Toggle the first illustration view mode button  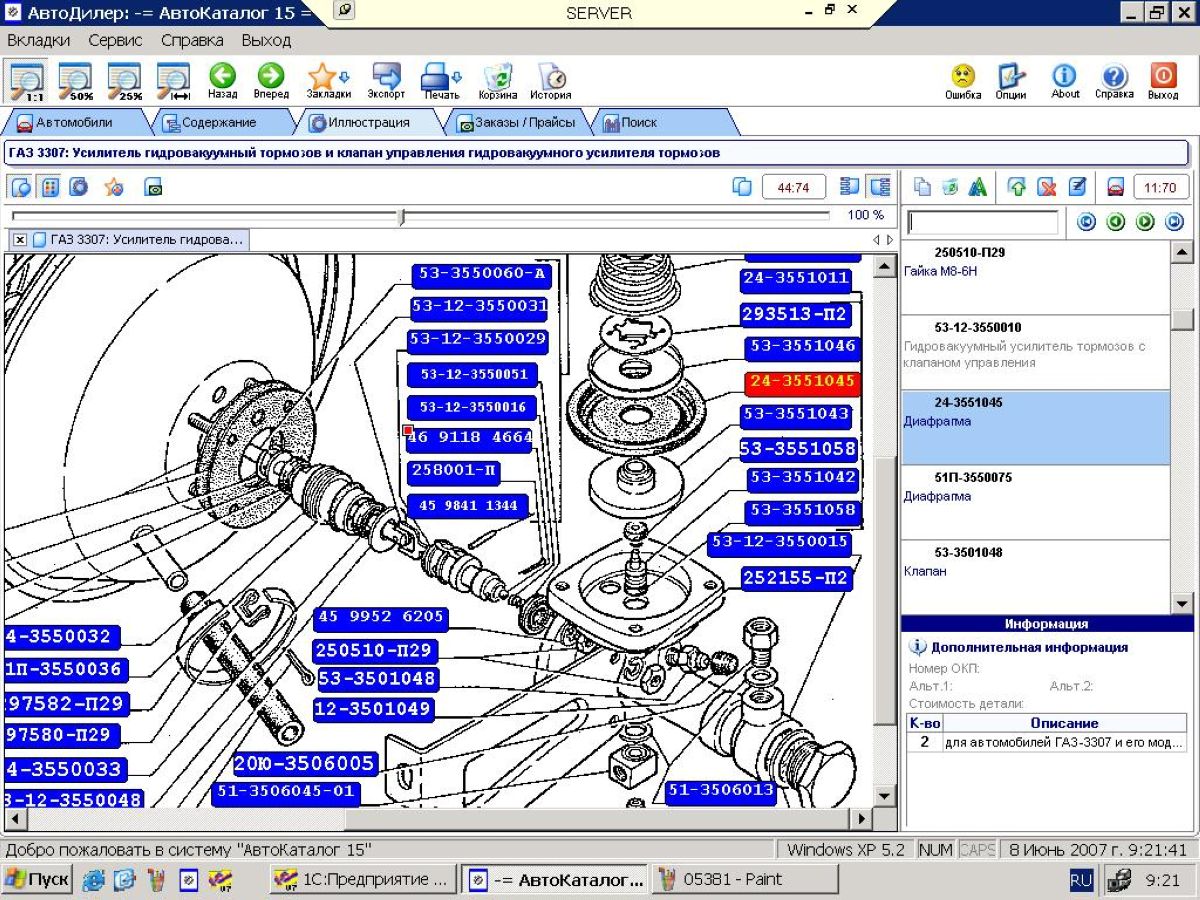(x=21, y=187)
